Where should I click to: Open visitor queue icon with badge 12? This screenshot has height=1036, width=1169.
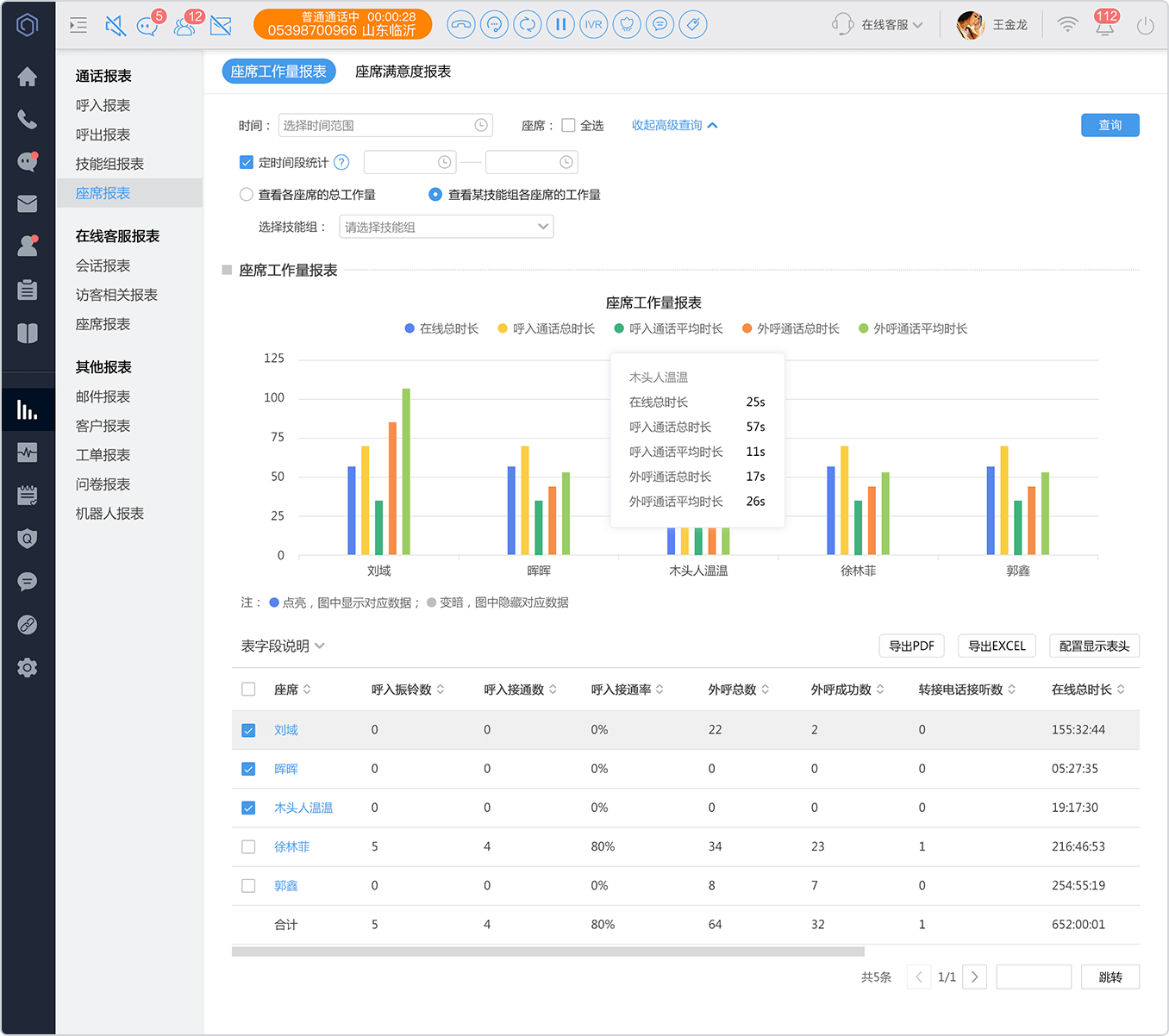coord(184,26)
